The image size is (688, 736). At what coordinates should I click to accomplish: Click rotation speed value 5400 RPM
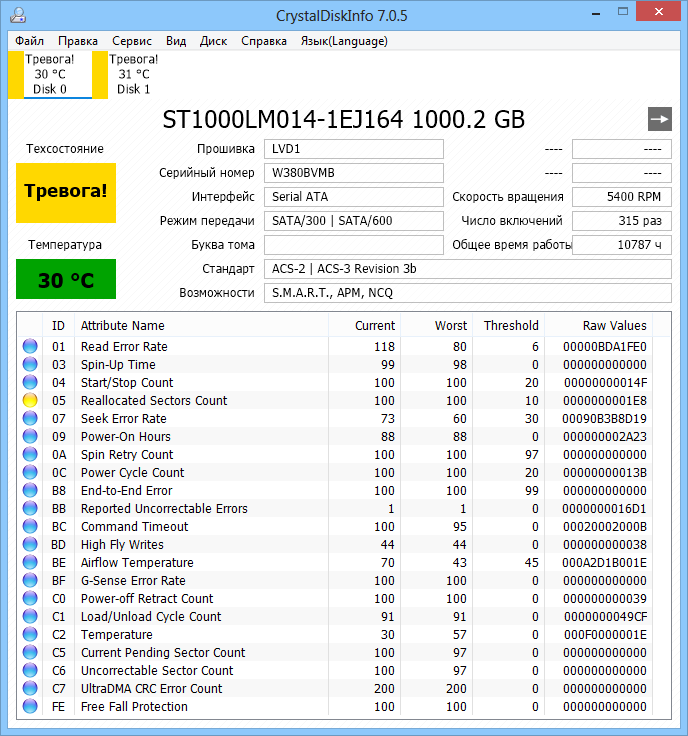click(621, 197)
